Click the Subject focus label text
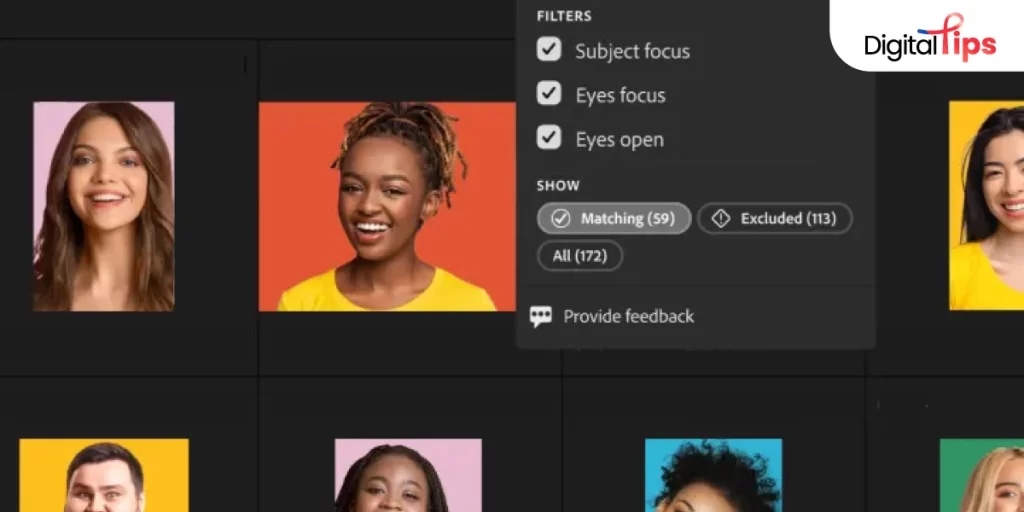Screen dimensions: 1024x512 [632, 51]
